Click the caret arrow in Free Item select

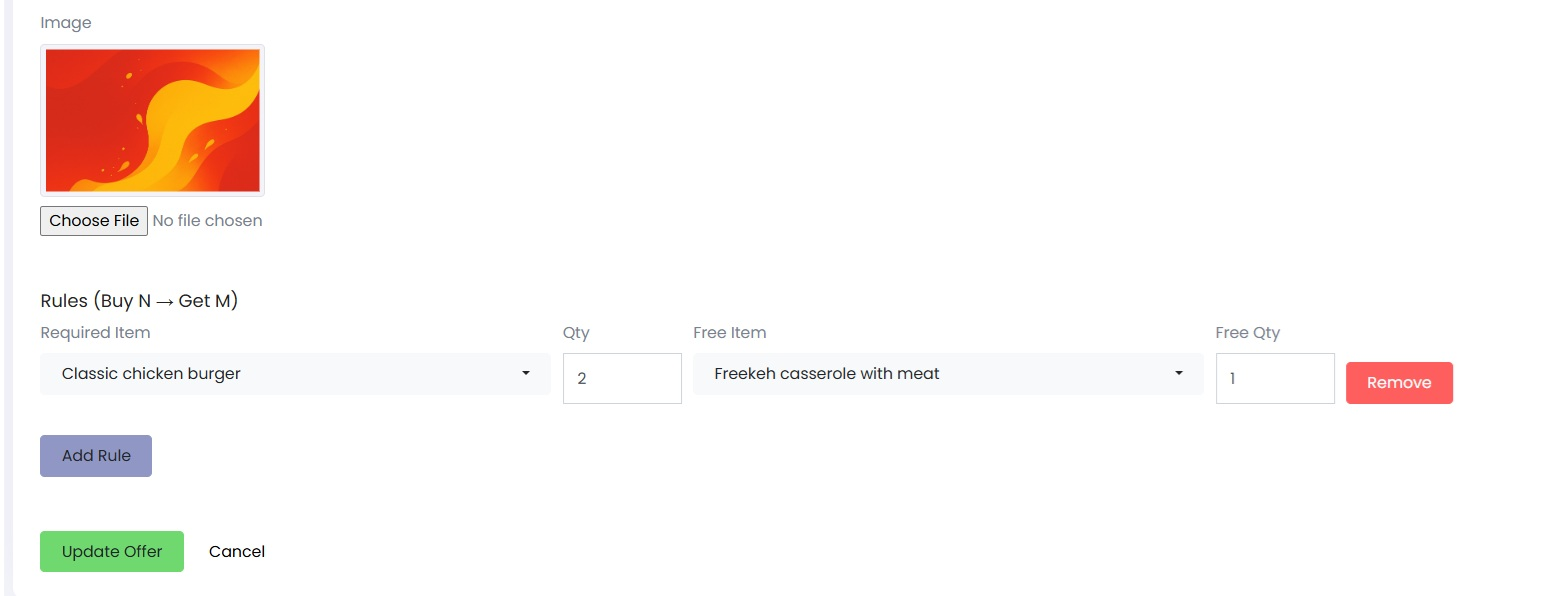[1179, 374]
